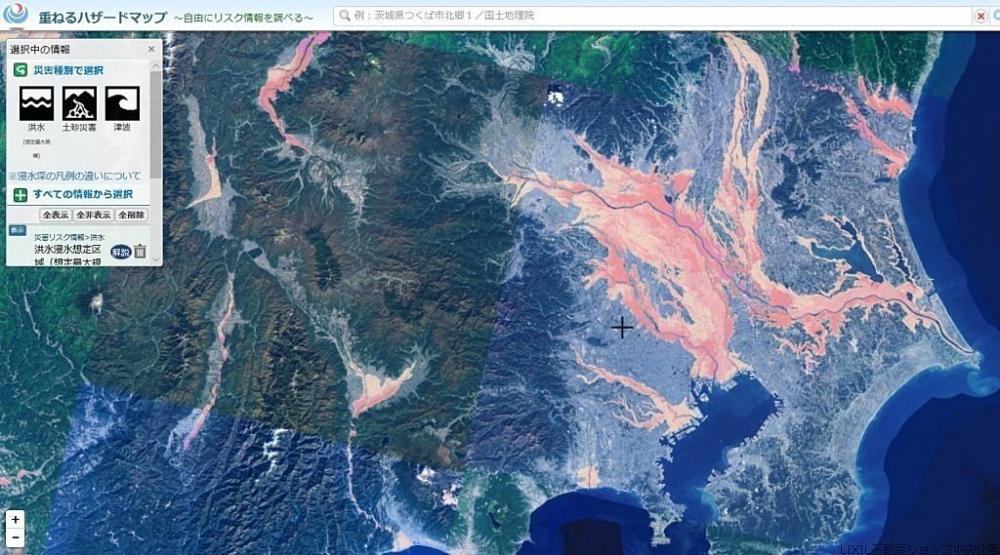1000x555 pixels.
Task: Click the 重ねるハザードマップ title
Action: 103,17
